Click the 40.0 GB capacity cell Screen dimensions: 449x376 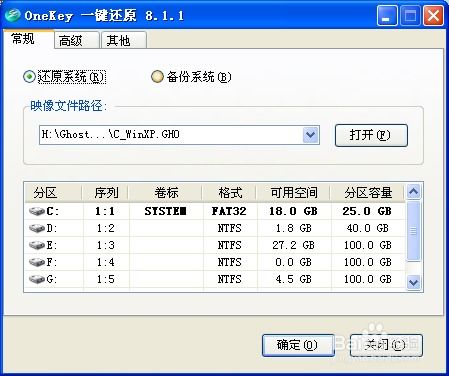point(367,228)
